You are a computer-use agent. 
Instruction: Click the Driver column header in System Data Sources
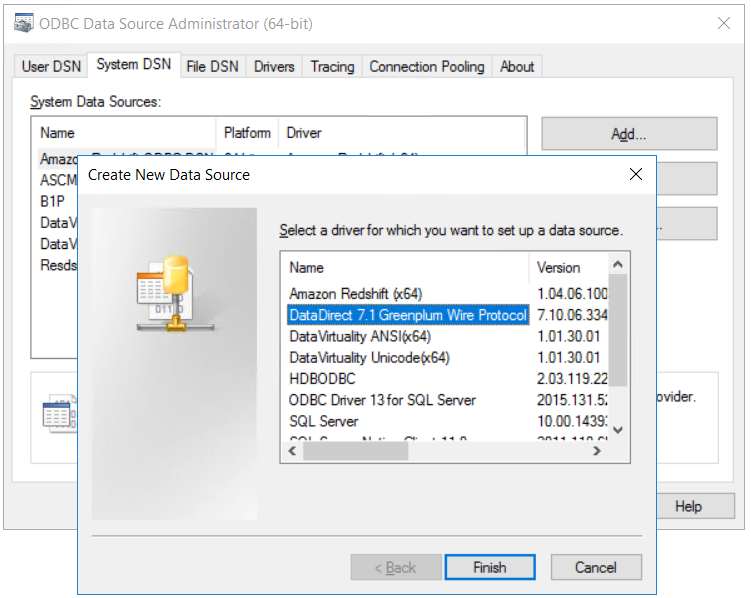point(402,133)
